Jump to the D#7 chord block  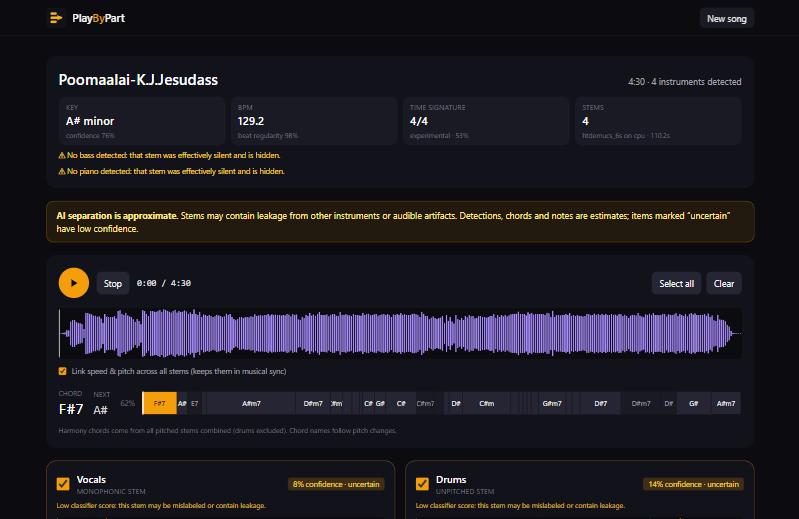(x=601, y=403)
